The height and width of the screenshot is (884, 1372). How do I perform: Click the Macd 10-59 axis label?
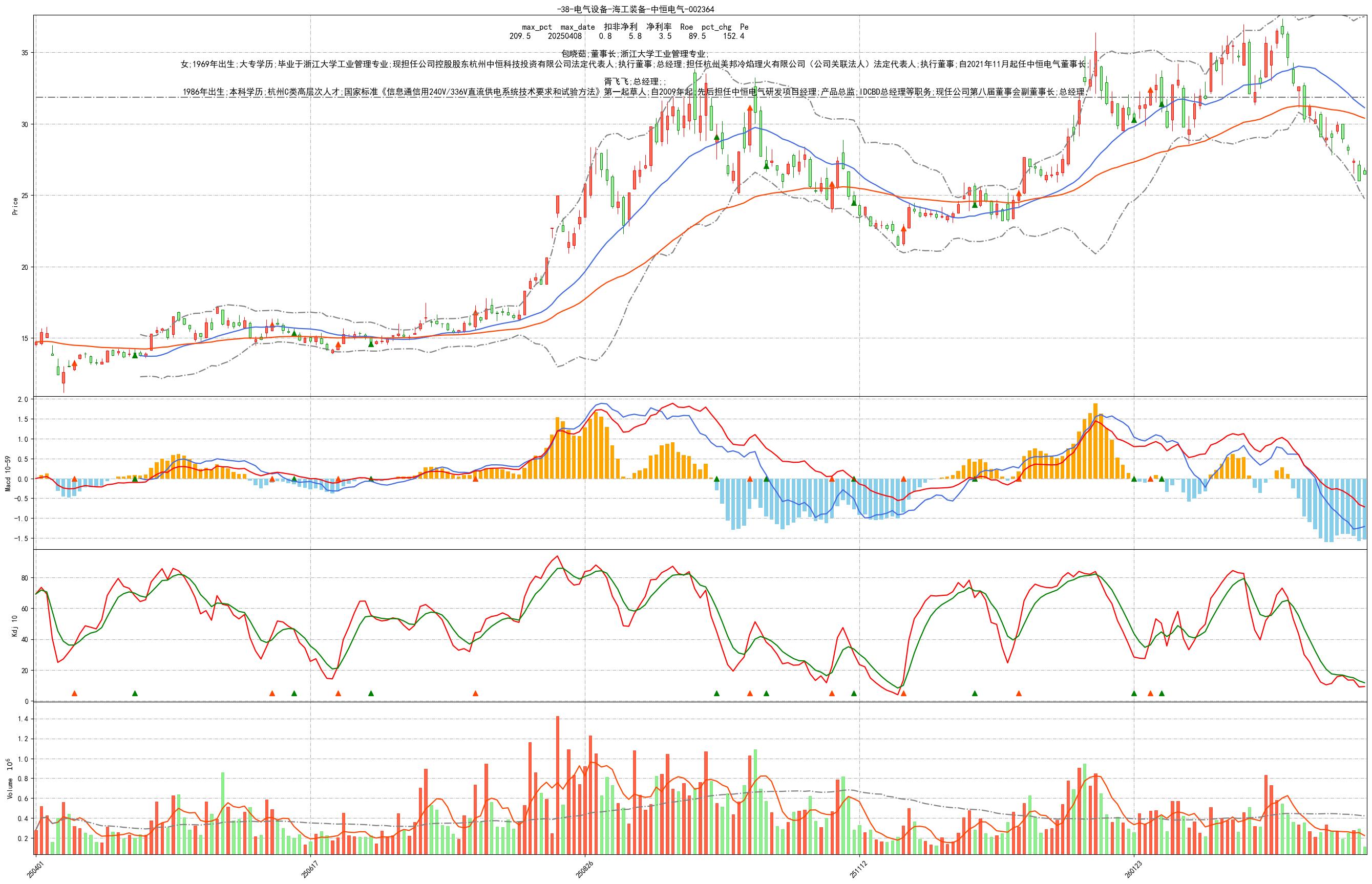pos(8,473)
